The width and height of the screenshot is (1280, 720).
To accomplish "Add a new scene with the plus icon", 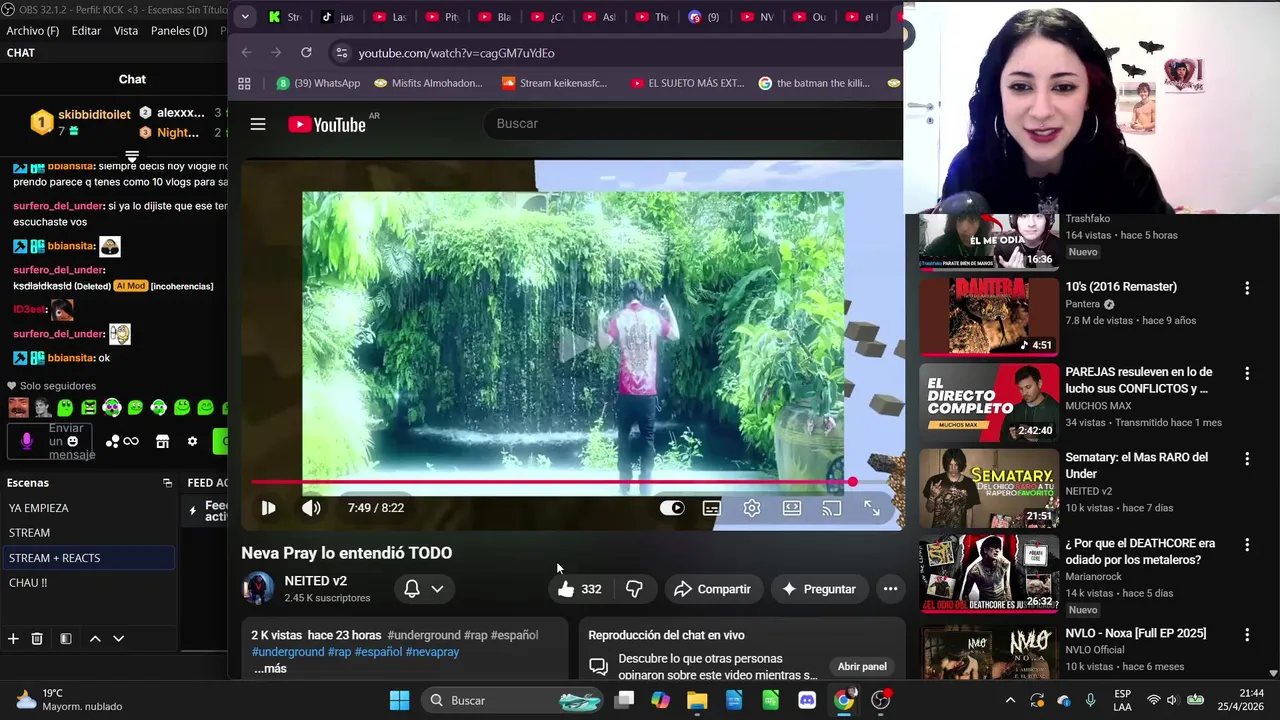I will 13,639.
